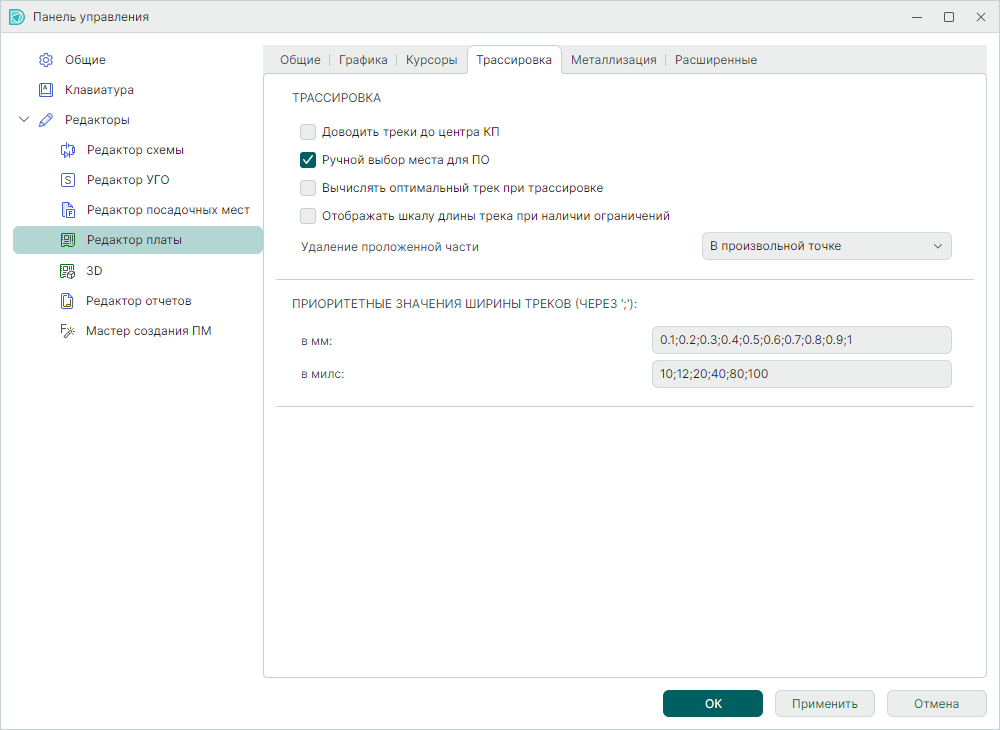
Task: Select the Редактор УГО icon
Action: [68, 180]
